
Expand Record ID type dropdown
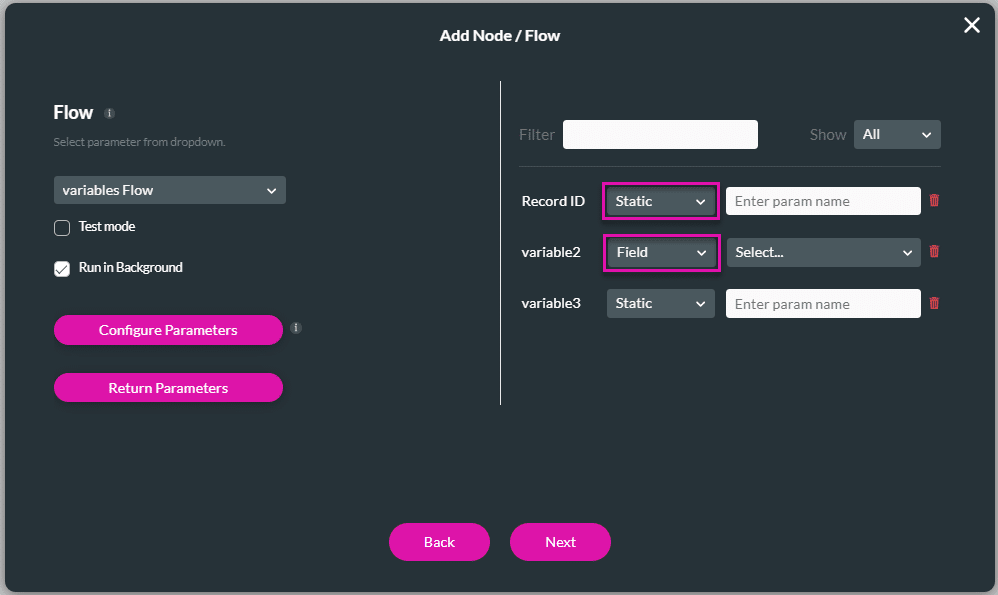(660, 201)
